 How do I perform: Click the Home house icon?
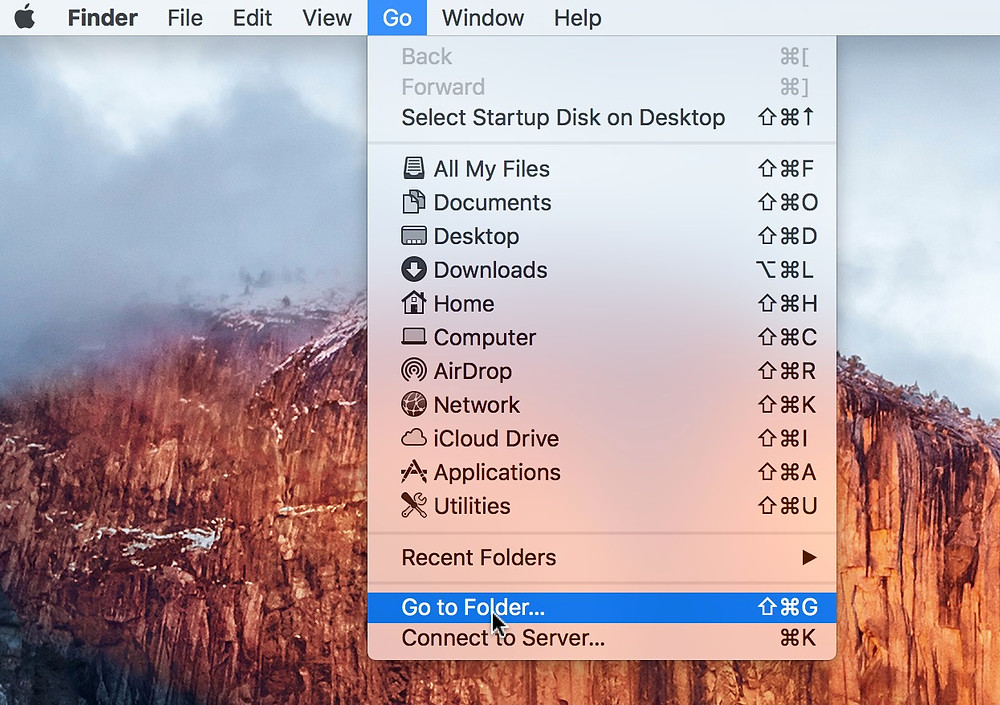[414, 303]
